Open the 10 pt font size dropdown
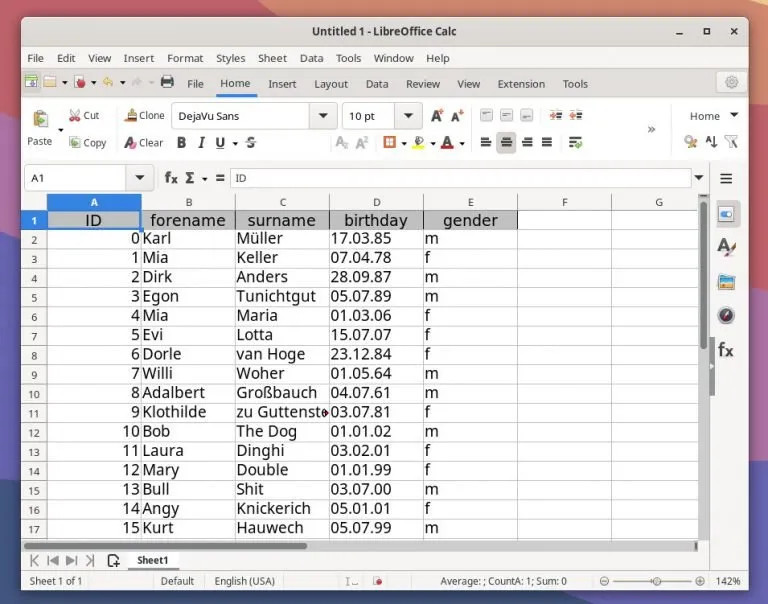 pos(408,116)
